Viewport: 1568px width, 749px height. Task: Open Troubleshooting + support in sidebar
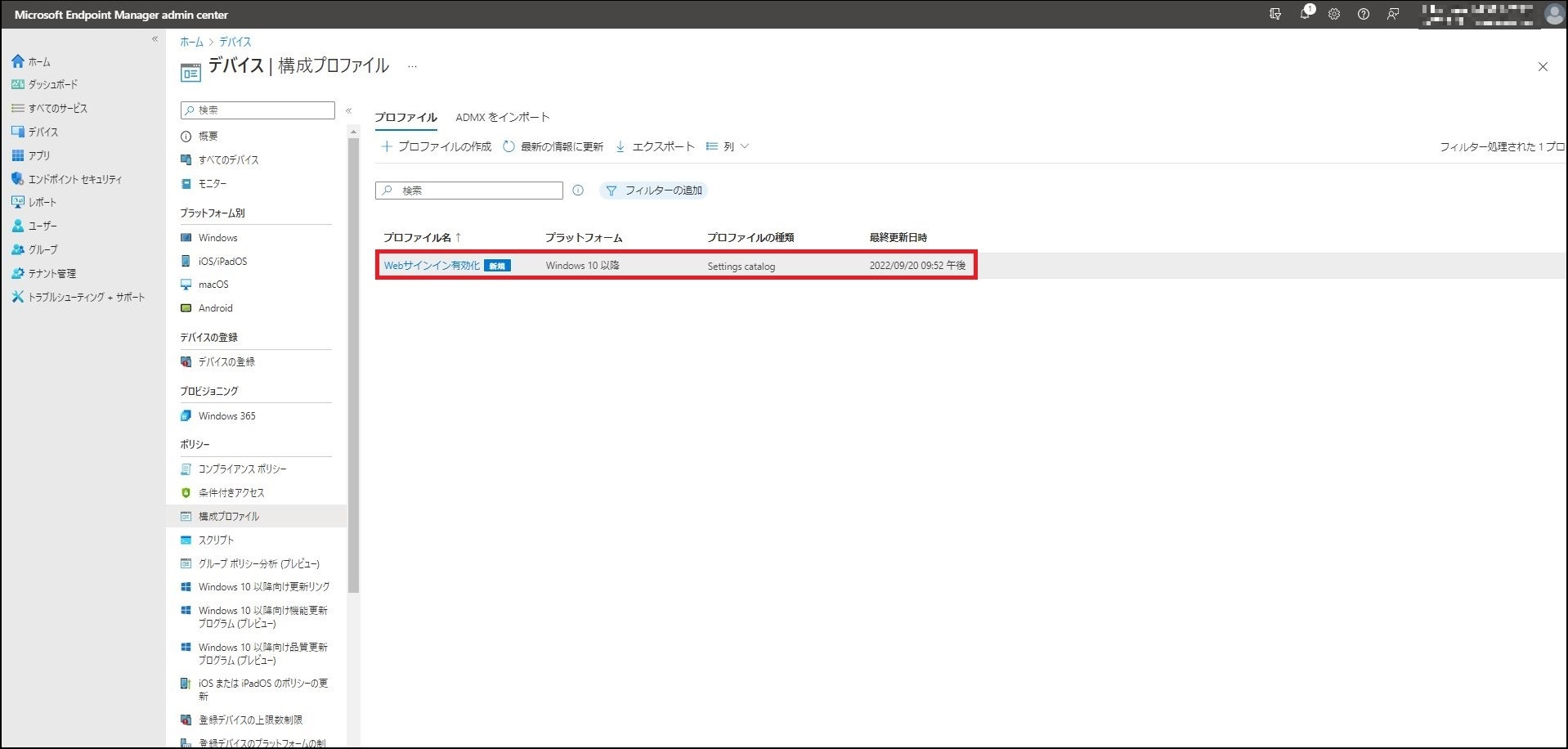(x=78, y=297)
